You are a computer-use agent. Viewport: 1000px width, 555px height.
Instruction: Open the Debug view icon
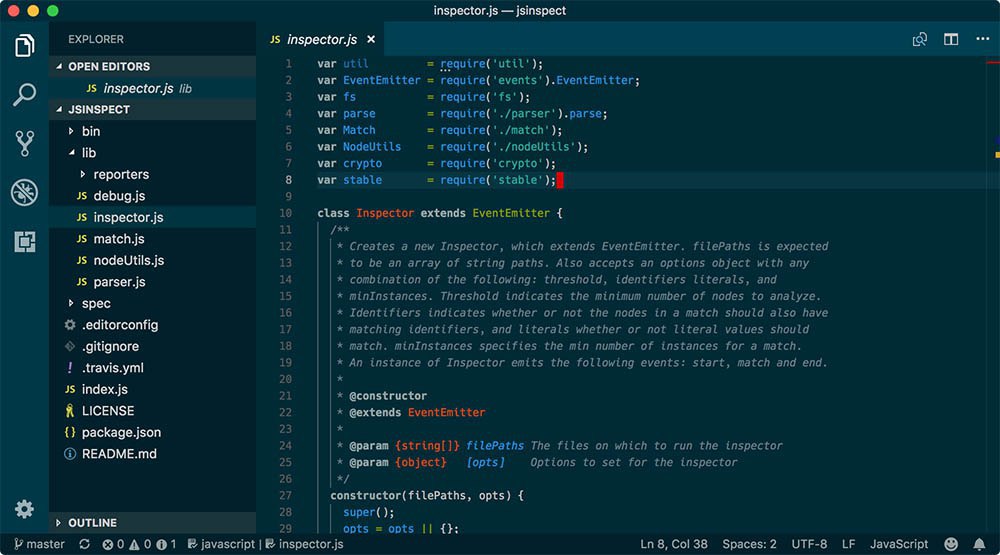25,192
